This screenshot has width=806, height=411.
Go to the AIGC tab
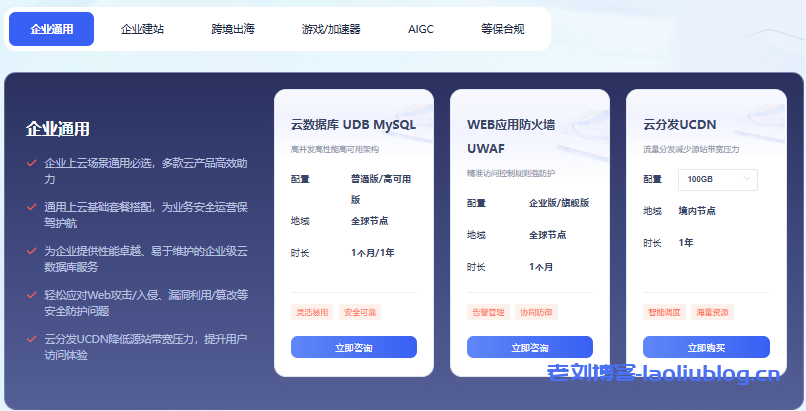421,29
